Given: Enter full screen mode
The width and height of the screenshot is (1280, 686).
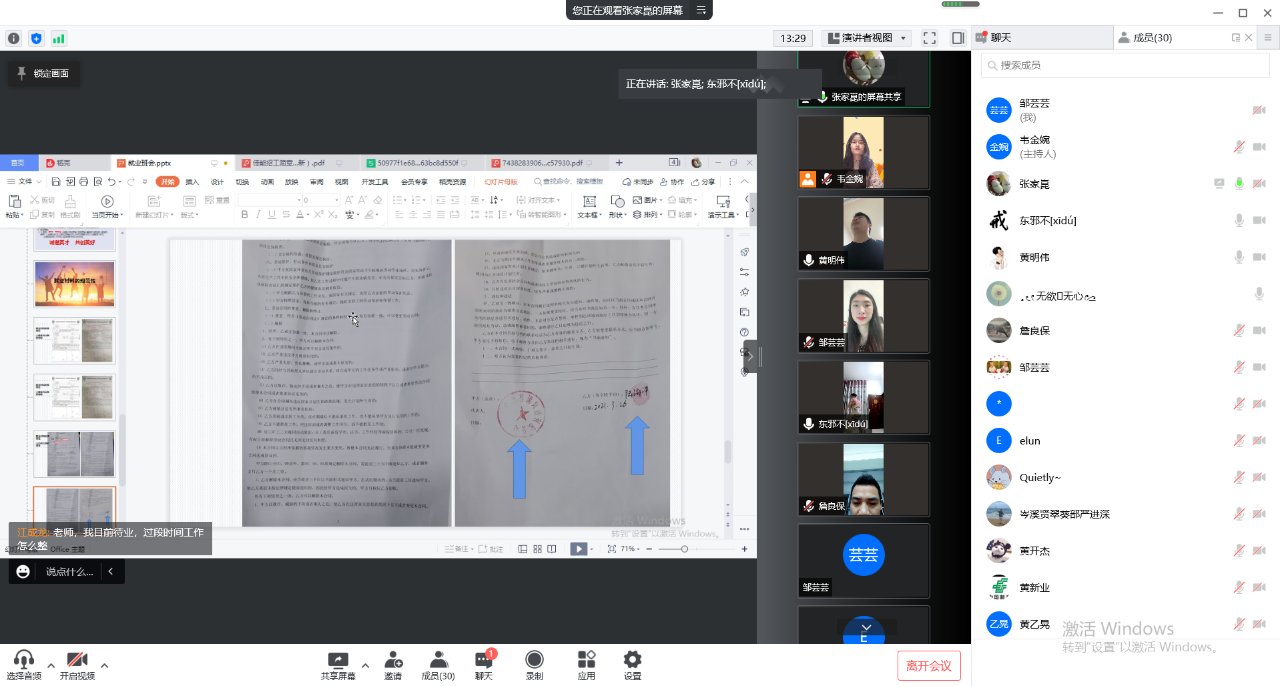Looking at the screenshot, I should [x=929, y=38].
